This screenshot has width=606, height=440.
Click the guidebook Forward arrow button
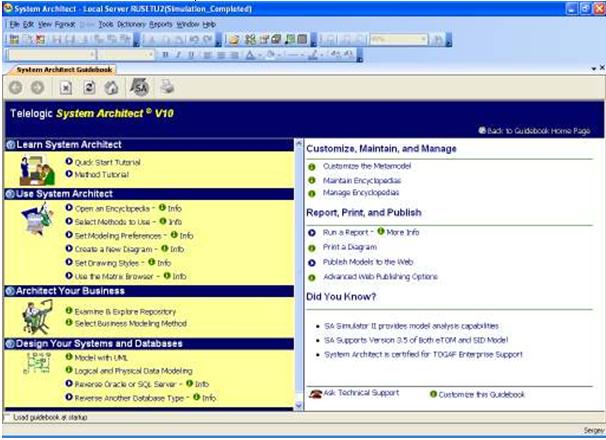pos(37,88)
